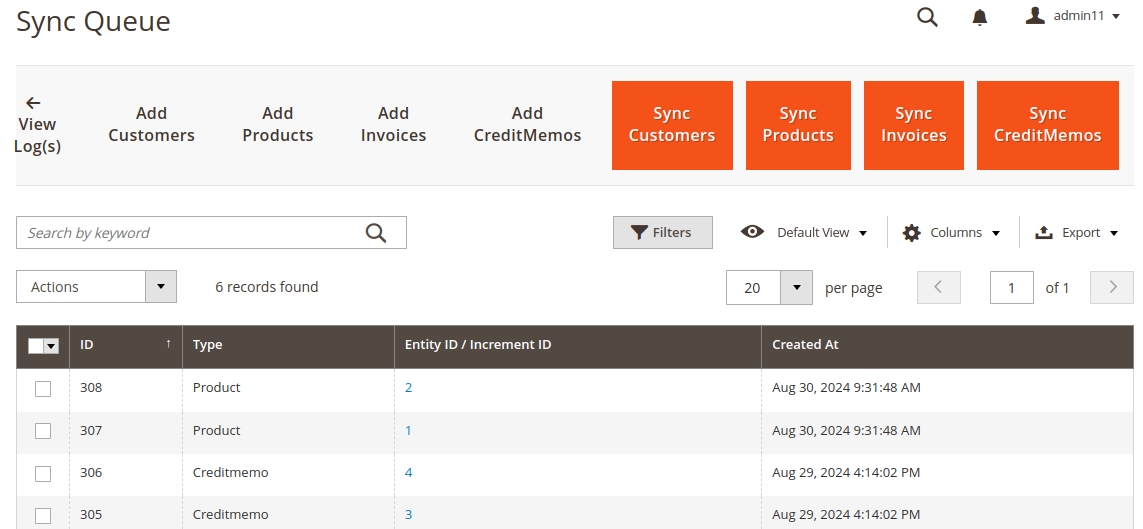This screenshot has width=1143, height=529.
Task: Focus the Search by keyword field
Action: [x=190, y=232]
